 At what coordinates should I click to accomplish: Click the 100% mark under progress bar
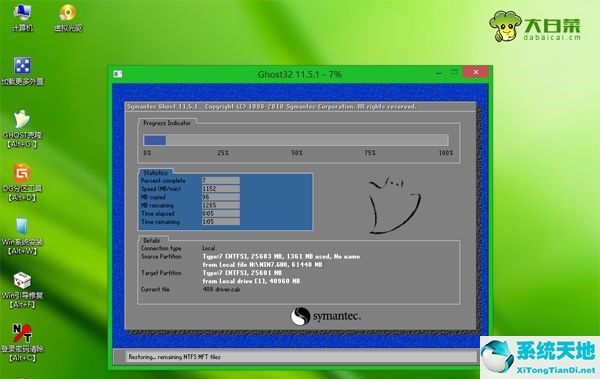(446, 153)
